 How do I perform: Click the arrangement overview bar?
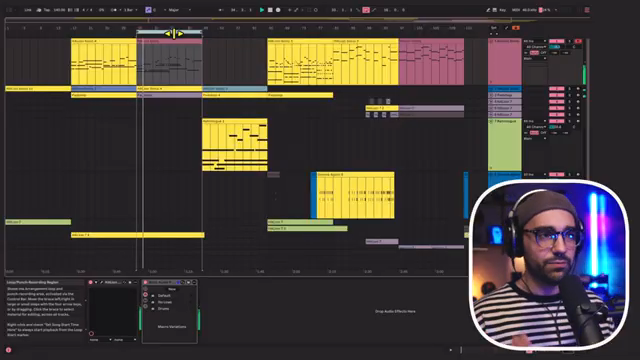(297, 19)
